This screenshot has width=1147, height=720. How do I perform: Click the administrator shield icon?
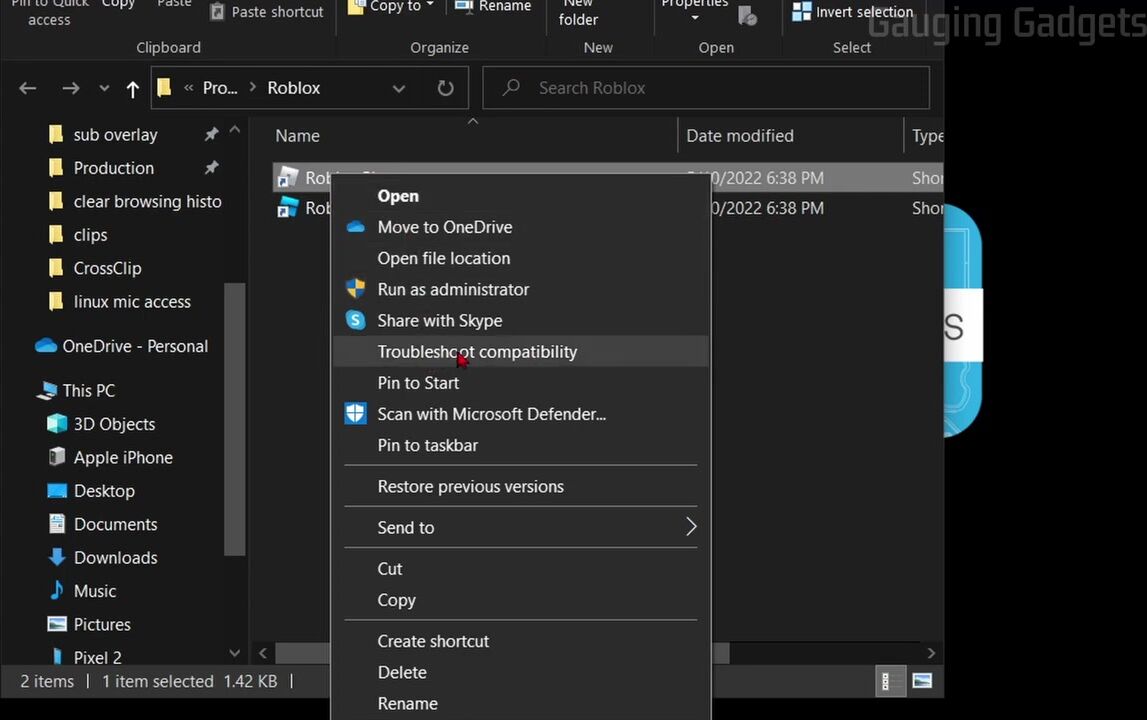point(356,289)
